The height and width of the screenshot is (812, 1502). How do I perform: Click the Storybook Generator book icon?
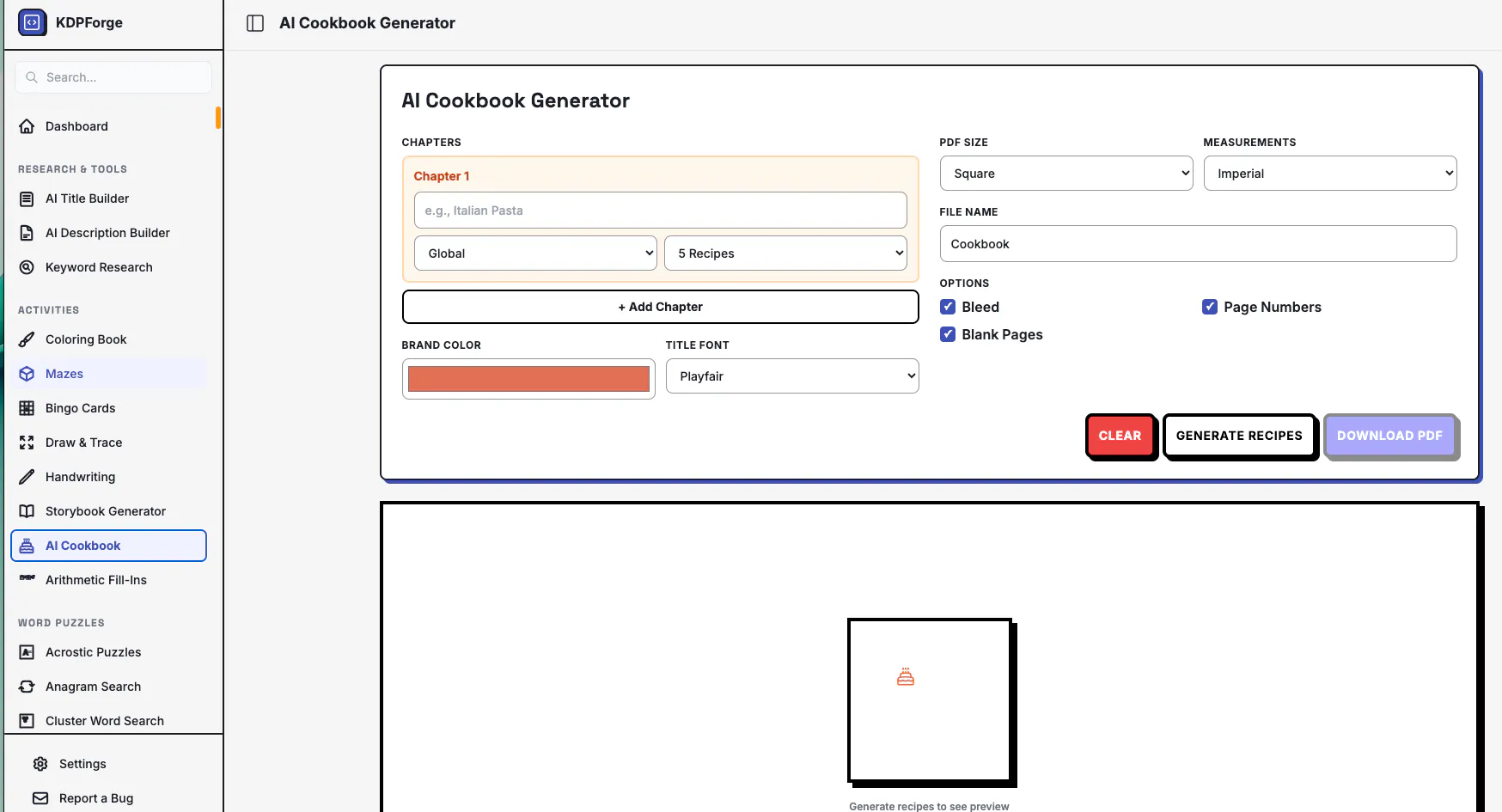27,511
